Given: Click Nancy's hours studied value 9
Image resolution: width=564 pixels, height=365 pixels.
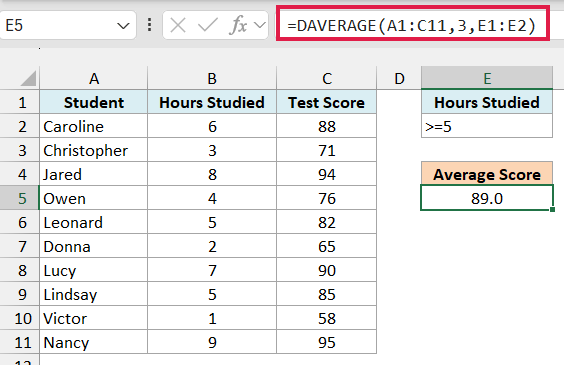Looking at the screenshot, I should click(x=212, y=343).
